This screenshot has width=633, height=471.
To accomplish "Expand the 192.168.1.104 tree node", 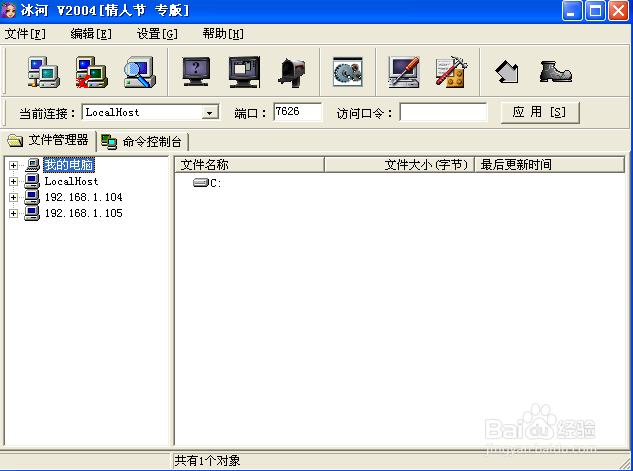I will (x=13, y=197).
